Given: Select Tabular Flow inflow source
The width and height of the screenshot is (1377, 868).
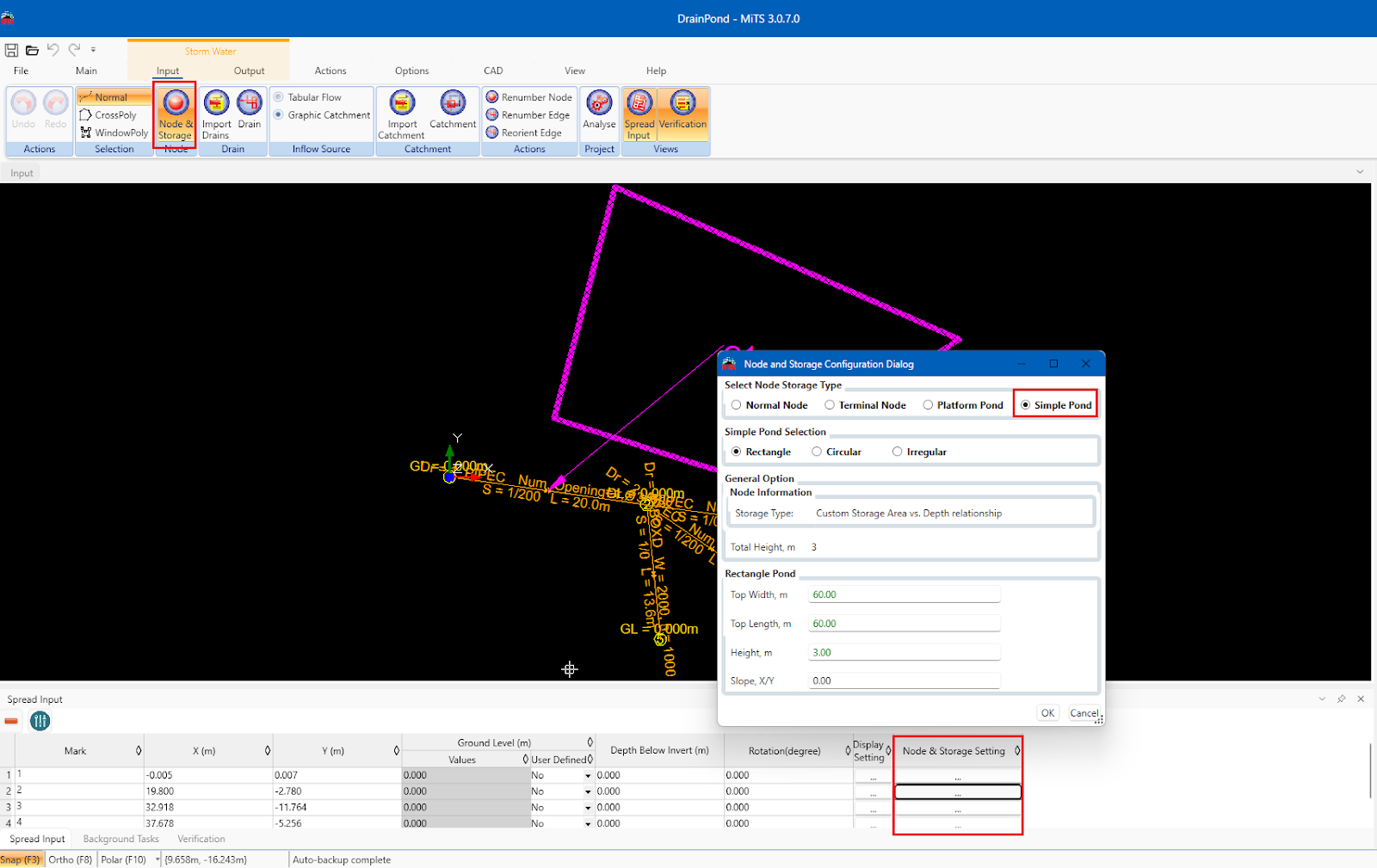Looking at the screenshot, I should click(307, 97).
